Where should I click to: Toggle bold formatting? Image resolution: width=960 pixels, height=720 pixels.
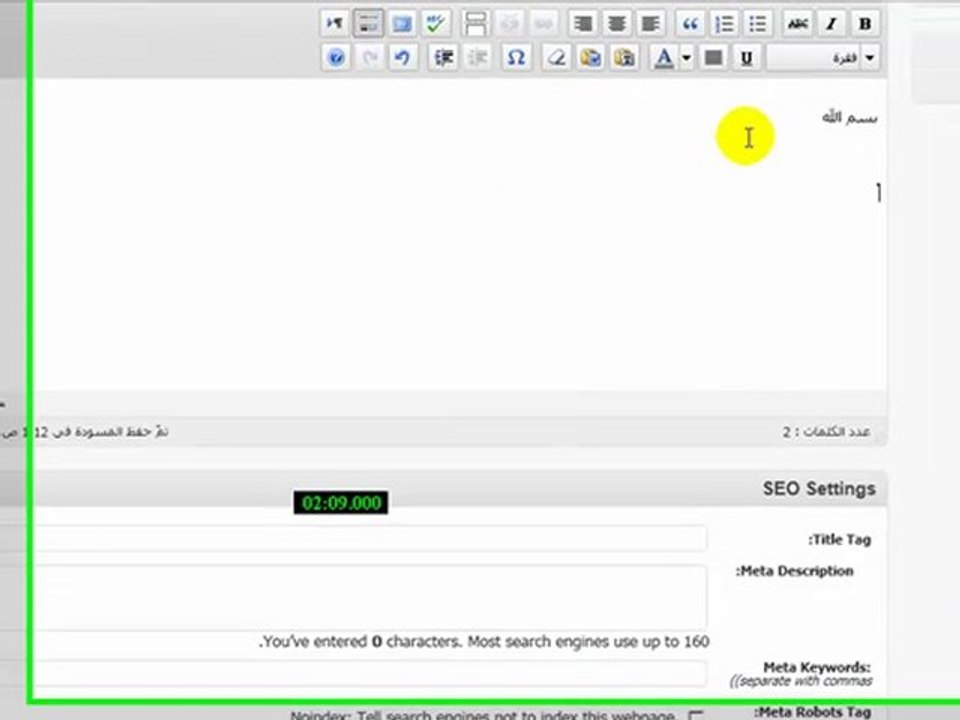coord(864,24)
